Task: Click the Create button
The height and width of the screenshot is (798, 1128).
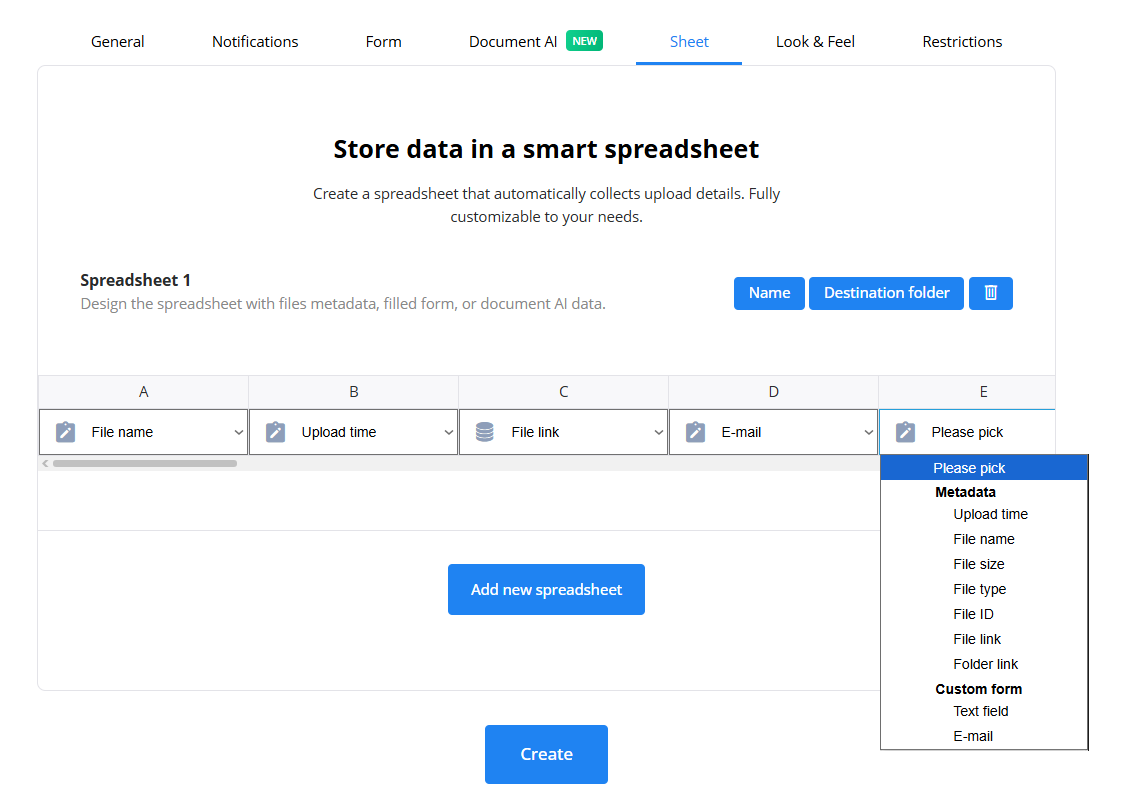Action: coord(546,754)
